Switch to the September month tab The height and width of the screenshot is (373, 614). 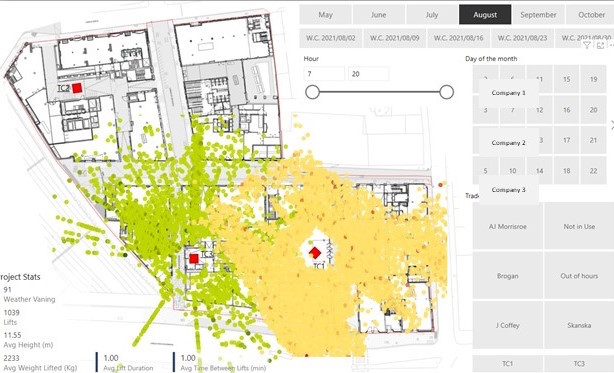point(538,15)
